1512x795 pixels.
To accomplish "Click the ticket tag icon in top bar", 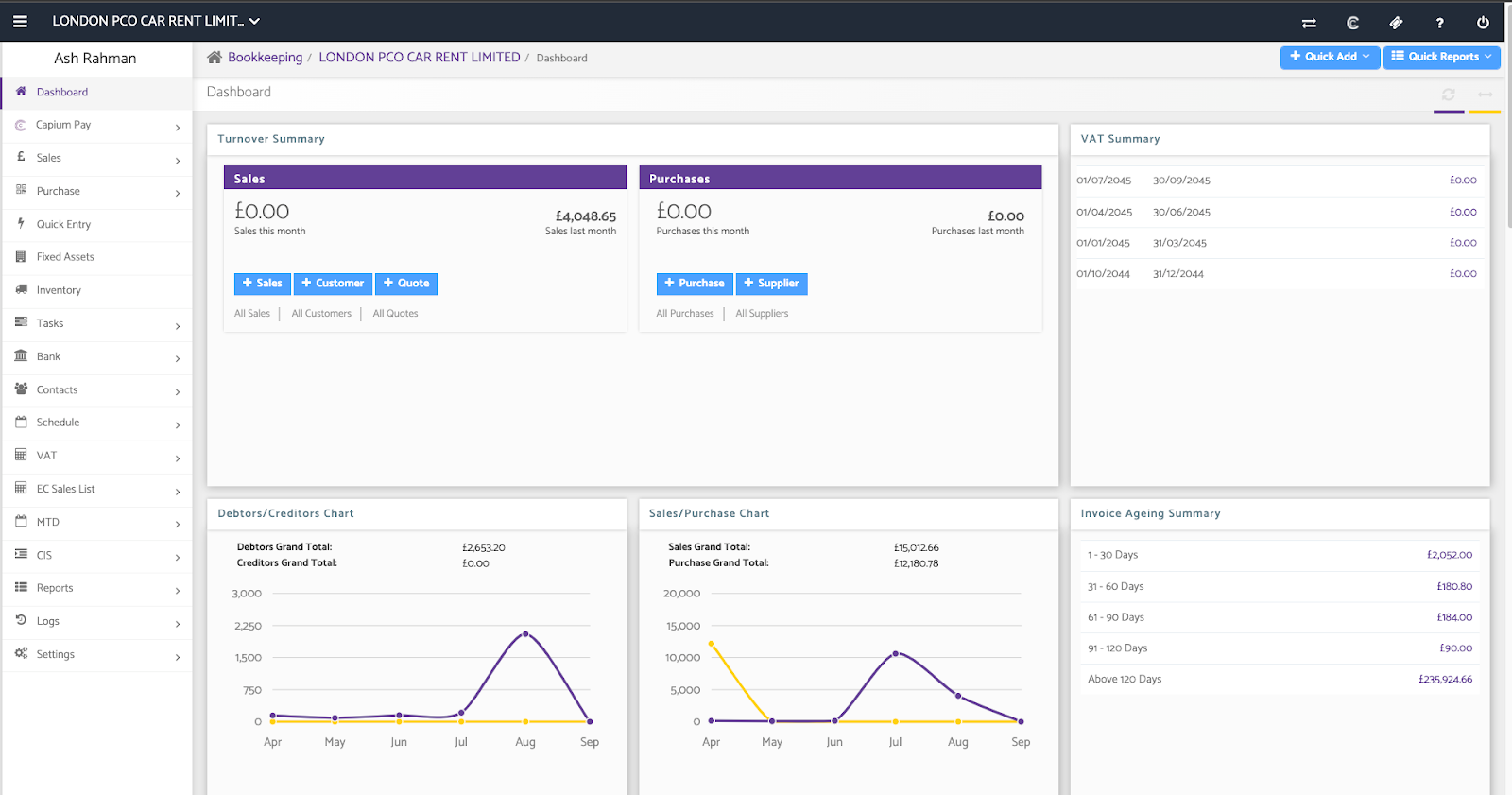I will [x=1396, y=23].
